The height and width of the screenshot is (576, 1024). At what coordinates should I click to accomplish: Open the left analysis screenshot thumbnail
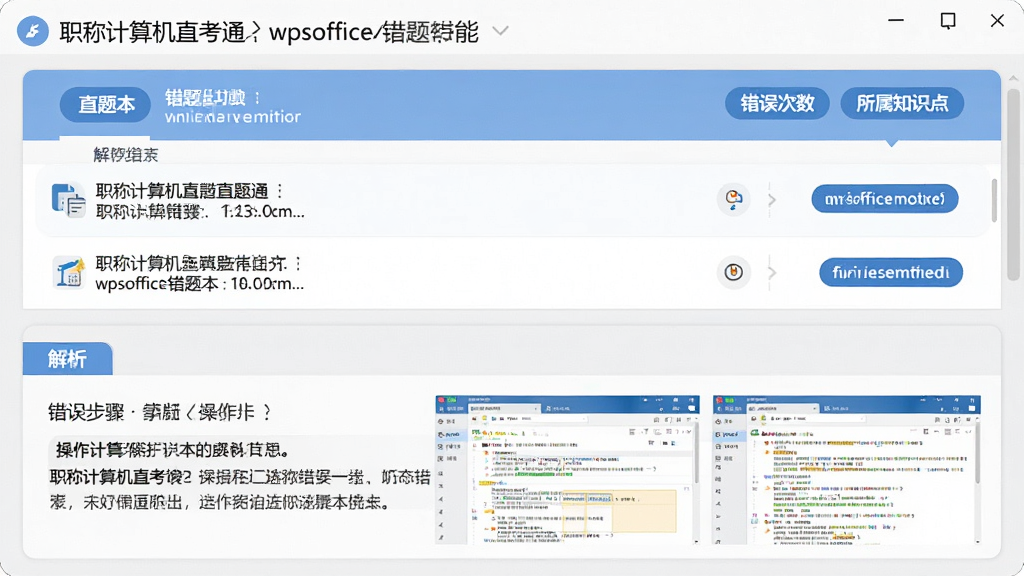(x=568, y=470)
